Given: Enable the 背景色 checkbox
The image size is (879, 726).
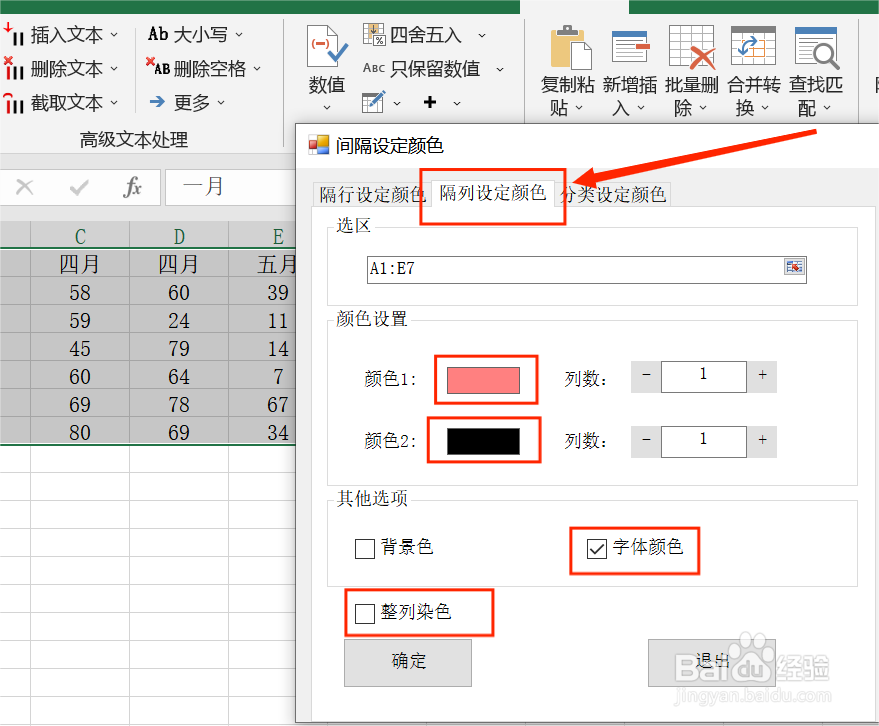Looking at the screenshot, I should 364,548.
